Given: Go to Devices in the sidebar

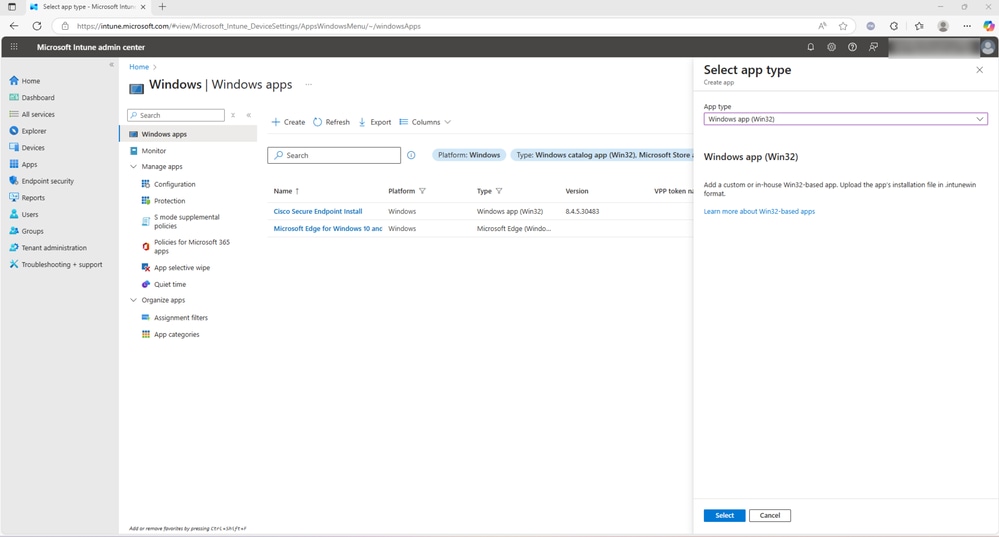Looking at the screenshot, I should click(27, 147).
